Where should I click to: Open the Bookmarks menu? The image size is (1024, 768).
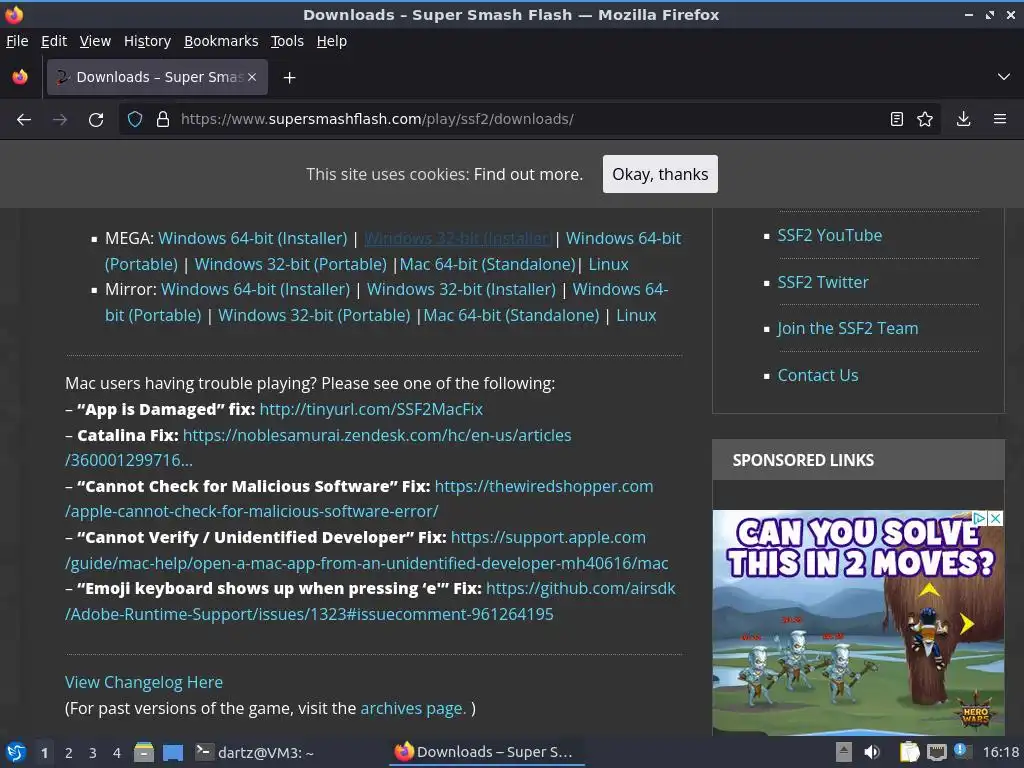pyautogui.click(x=221, y=41)
